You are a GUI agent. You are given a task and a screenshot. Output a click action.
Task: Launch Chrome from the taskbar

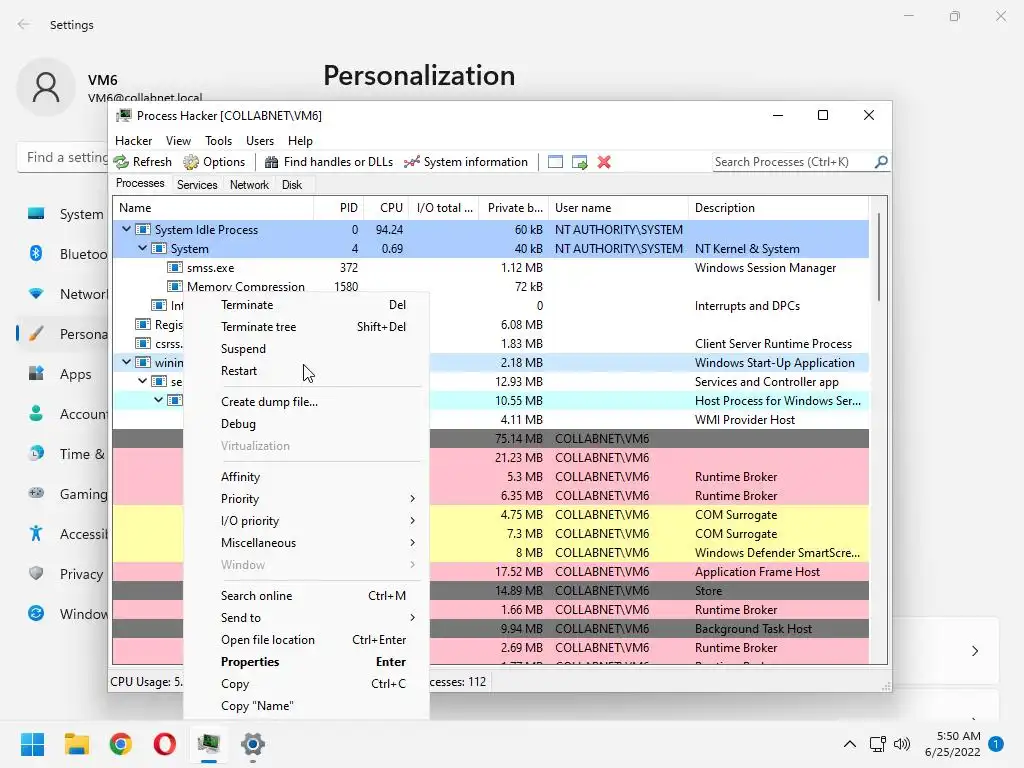[x=121, y=744]
